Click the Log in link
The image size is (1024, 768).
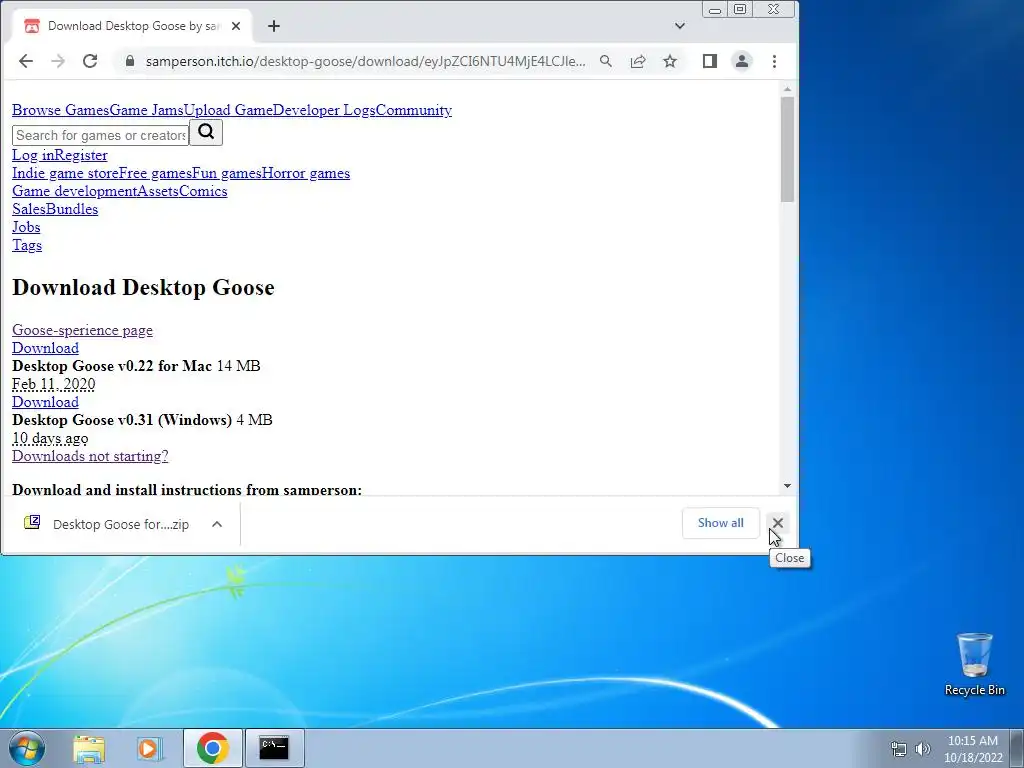[x=34, y=155]
